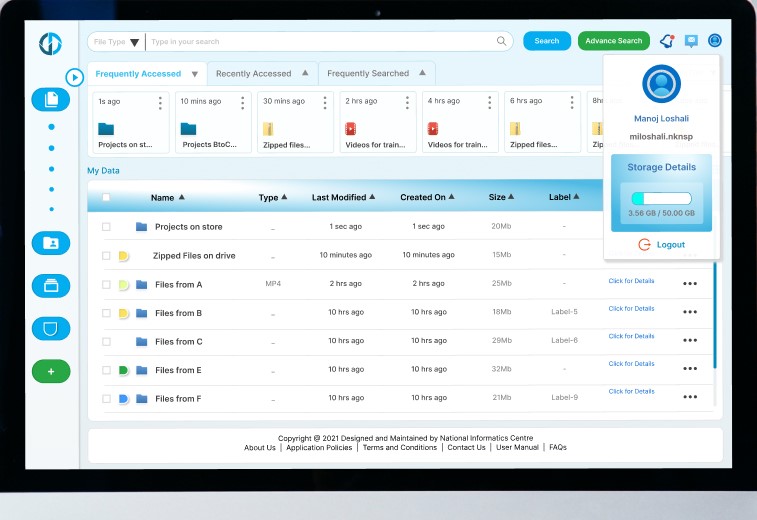Click the magnifier icon in search box
Image resolution: width=757 pixels, height=520 pixels.
[x=502, y=42]
